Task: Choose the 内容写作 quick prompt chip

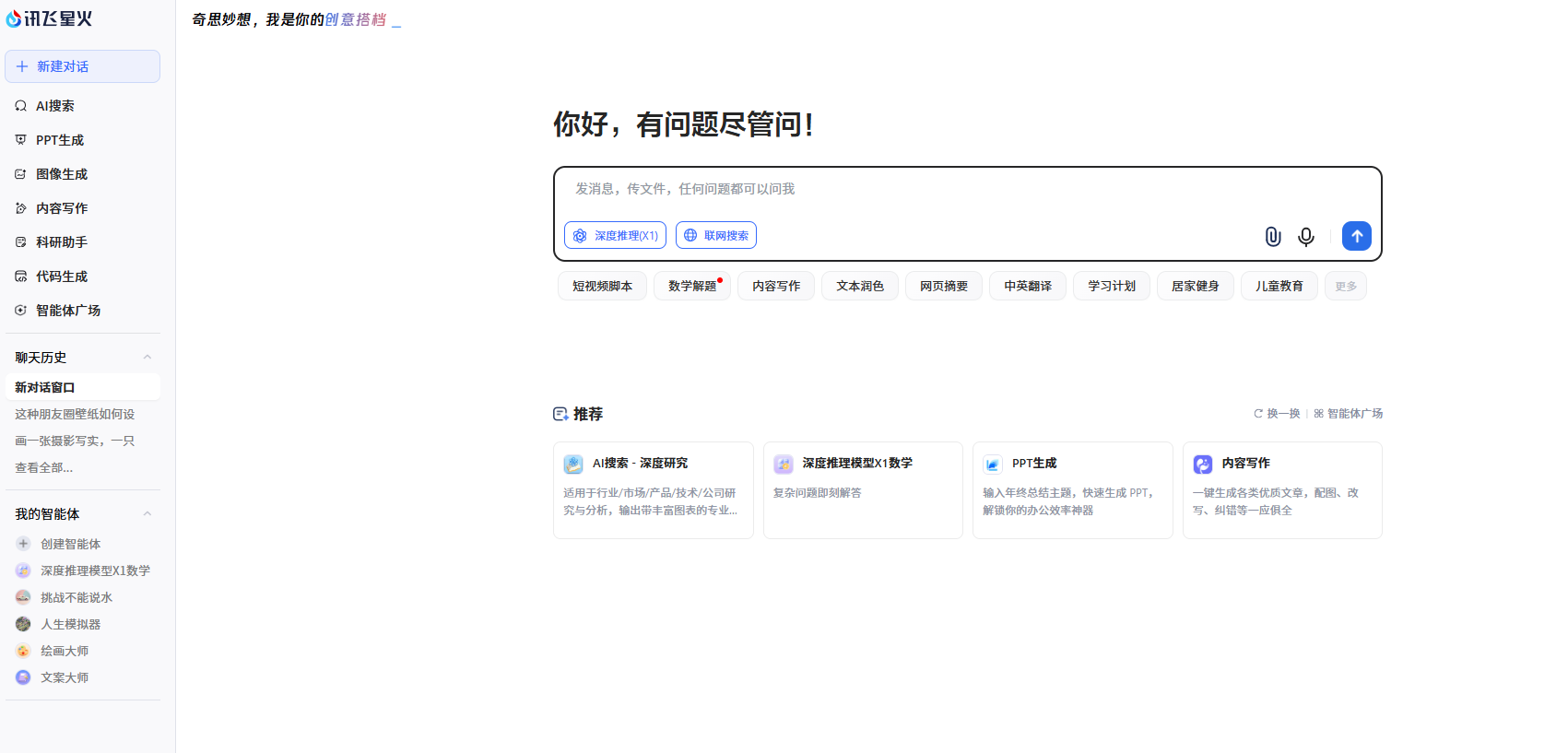Action: (776, 286)
